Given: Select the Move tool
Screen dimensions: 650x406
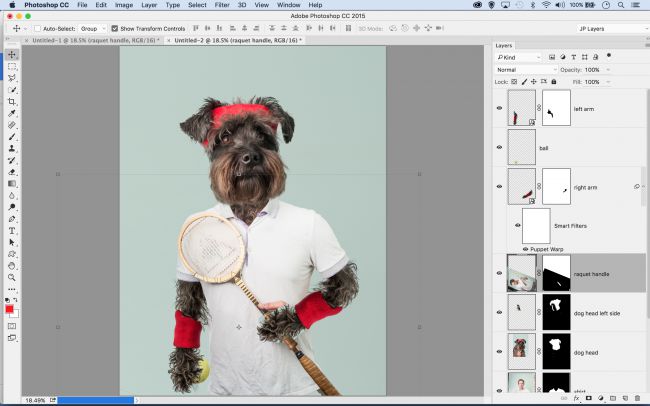Looking at the screenshot, I should tap(12, 54).
